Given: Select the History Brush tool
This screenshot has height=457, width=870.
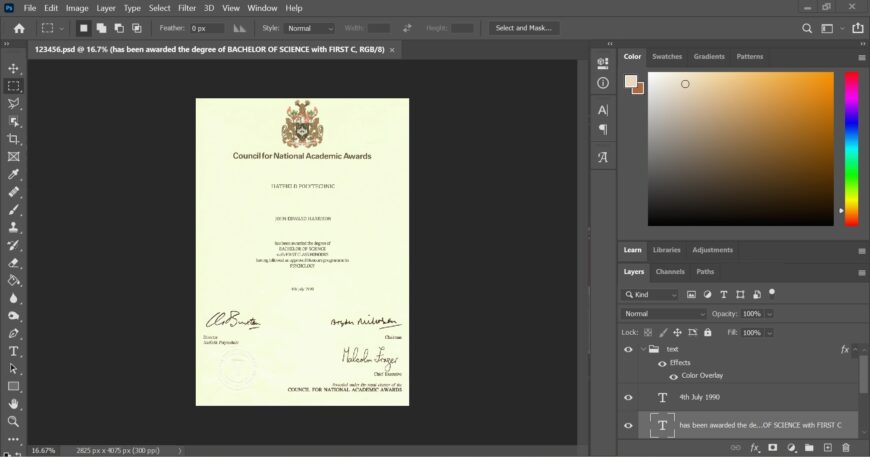Looking at the screenshot, I should point(13,245).
